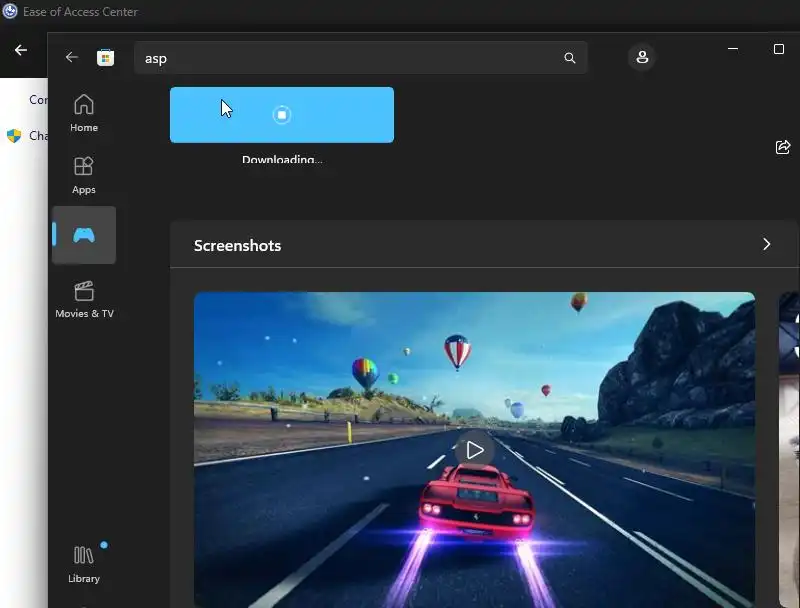Click the search magnifier icon
The height and width of the screenshot is (608, 800).
(570, 58)
